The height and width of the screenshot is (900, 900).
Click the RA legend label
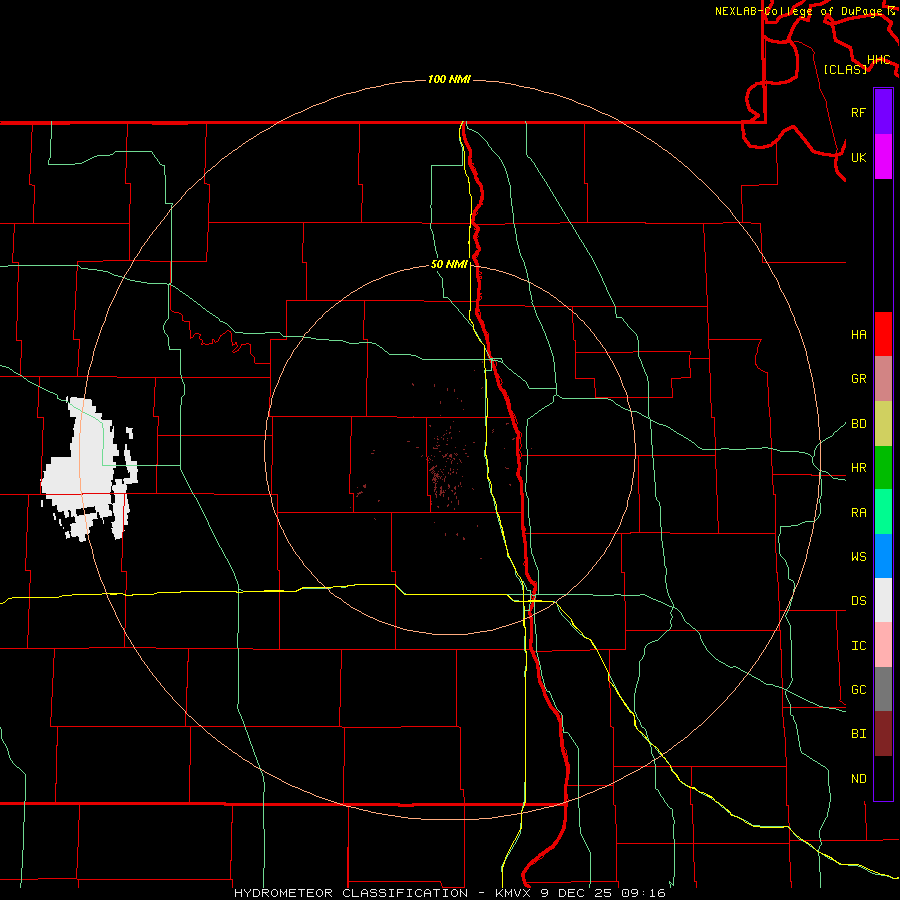[858, 513]
